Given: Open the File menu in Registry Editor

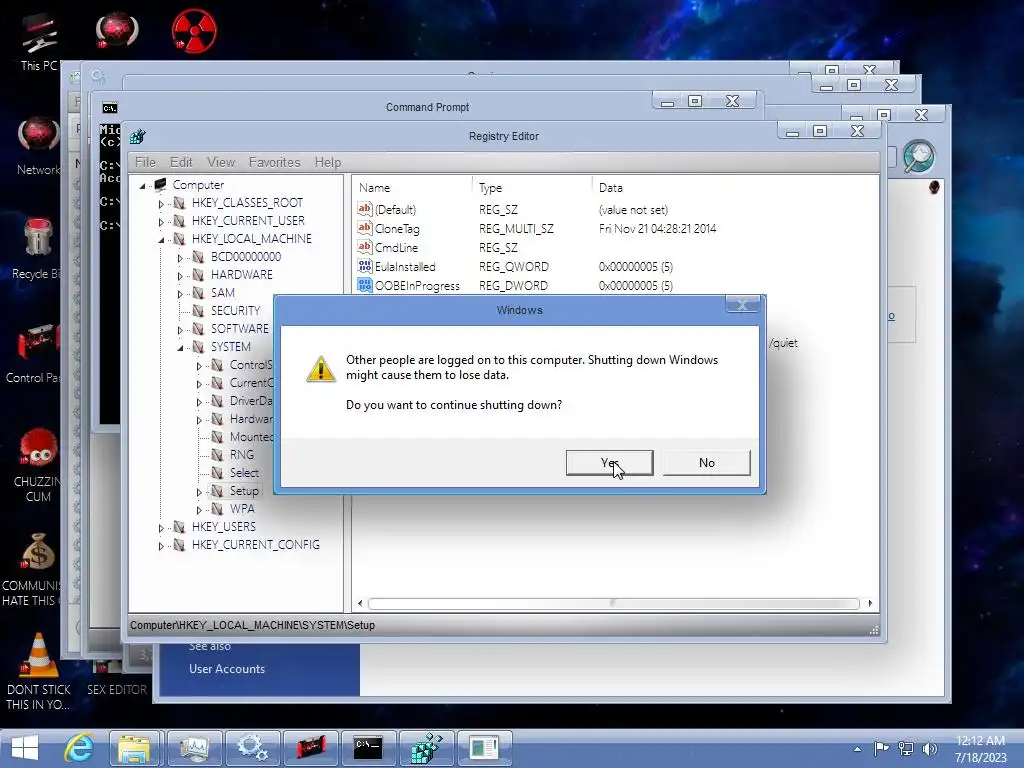Looking at the screenshot, I should (x=145, y=162).
